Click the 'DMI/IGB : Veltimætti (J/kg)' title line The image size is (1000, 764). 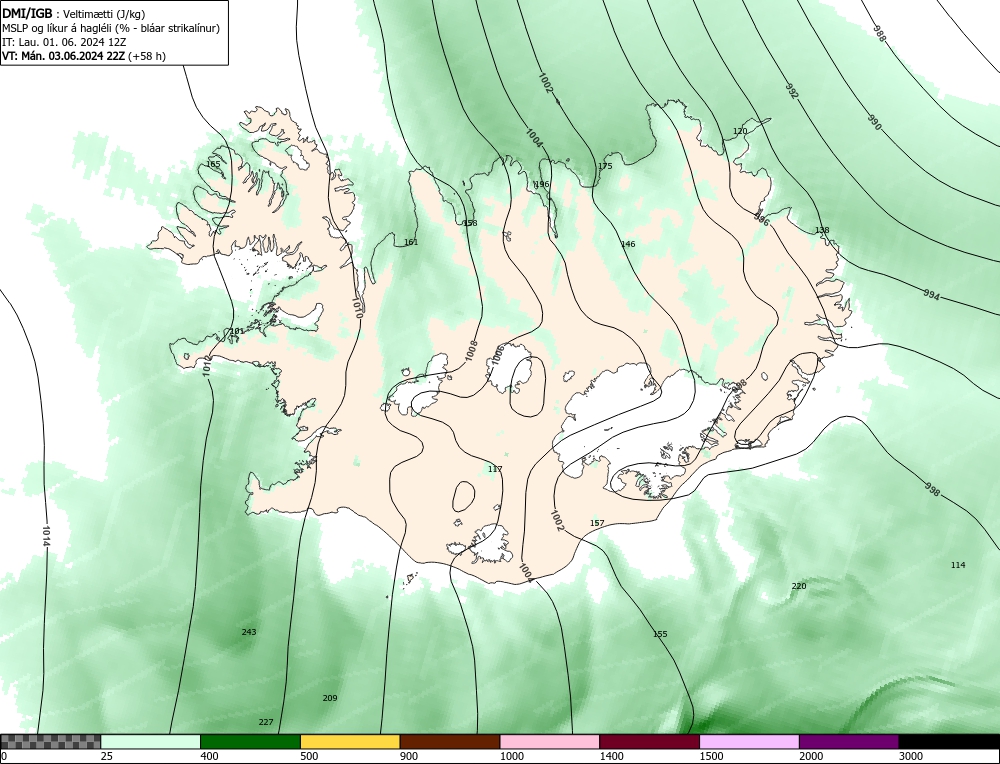(x=74, y=13)
